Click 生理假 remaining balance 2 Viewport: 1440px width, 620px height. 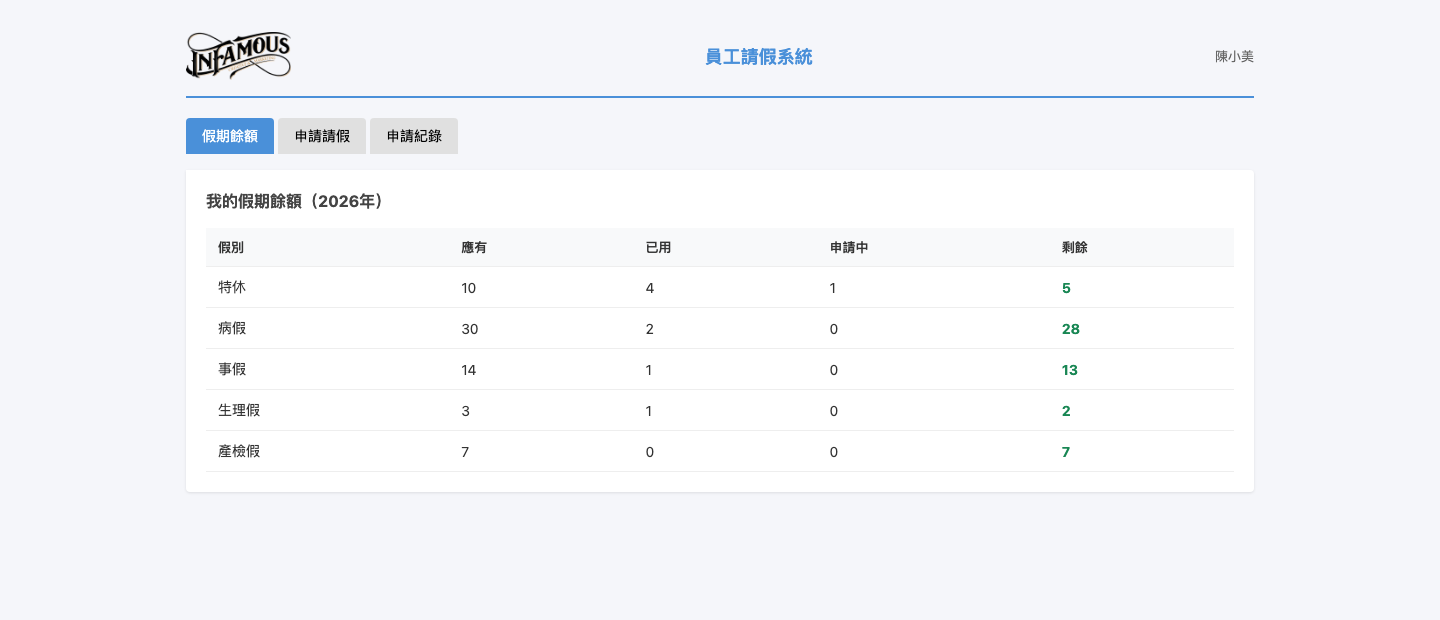pyautogui.click(x=1066, y=411)
